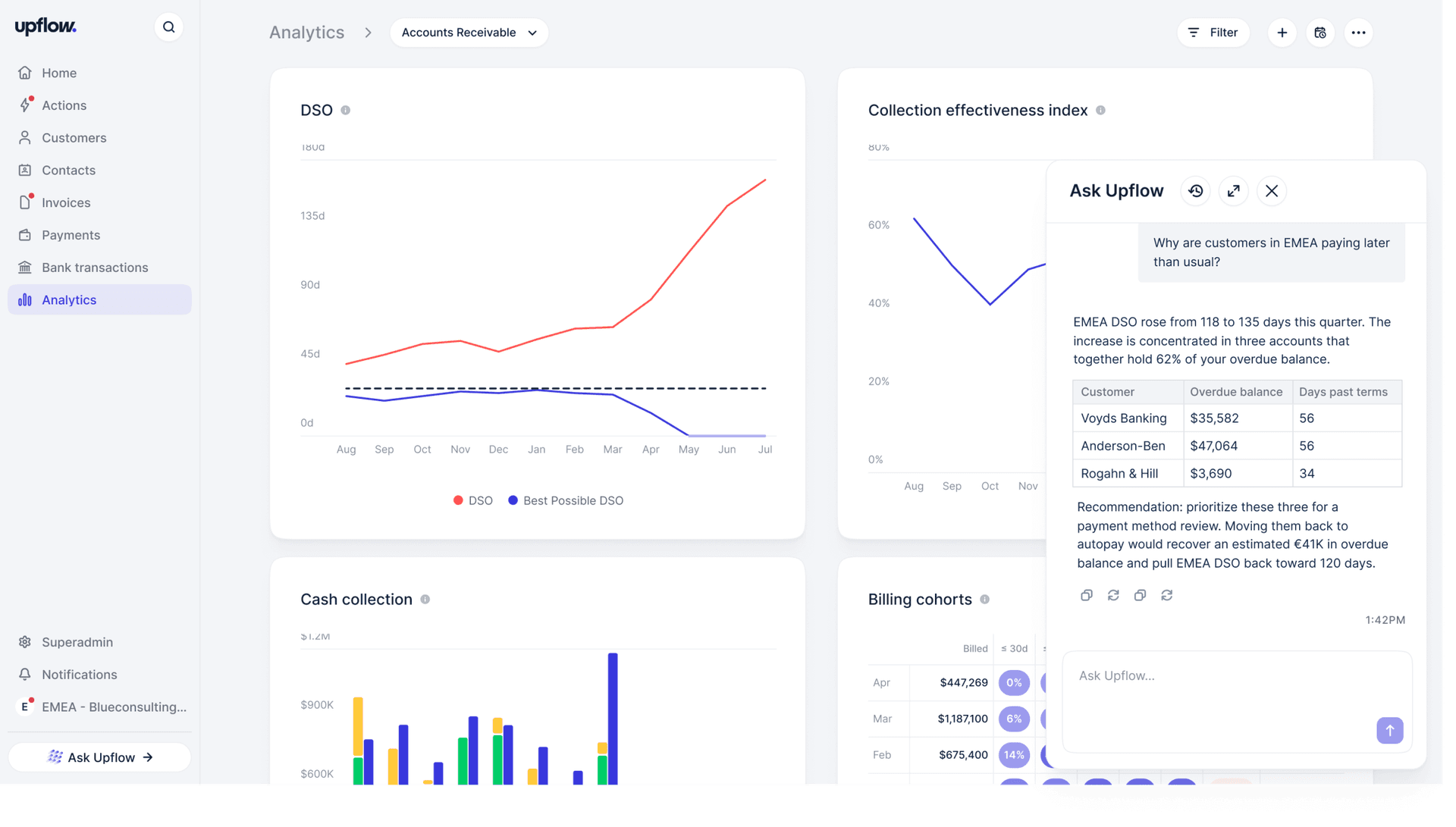
Task: Open the Filter options
Action: [x=1213, y=33]
